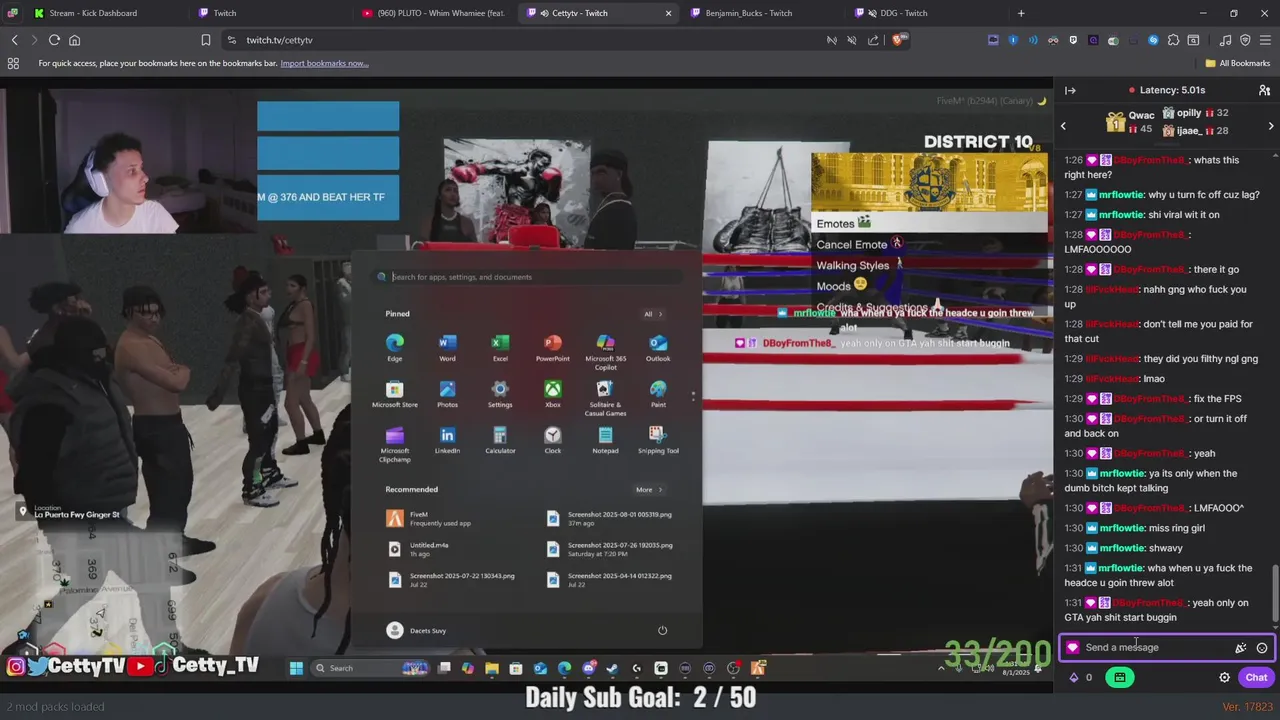Open the Brave VPN shield icon
The width and height of the screenshot is (1280, 720).
click(x=1245, y=40)
